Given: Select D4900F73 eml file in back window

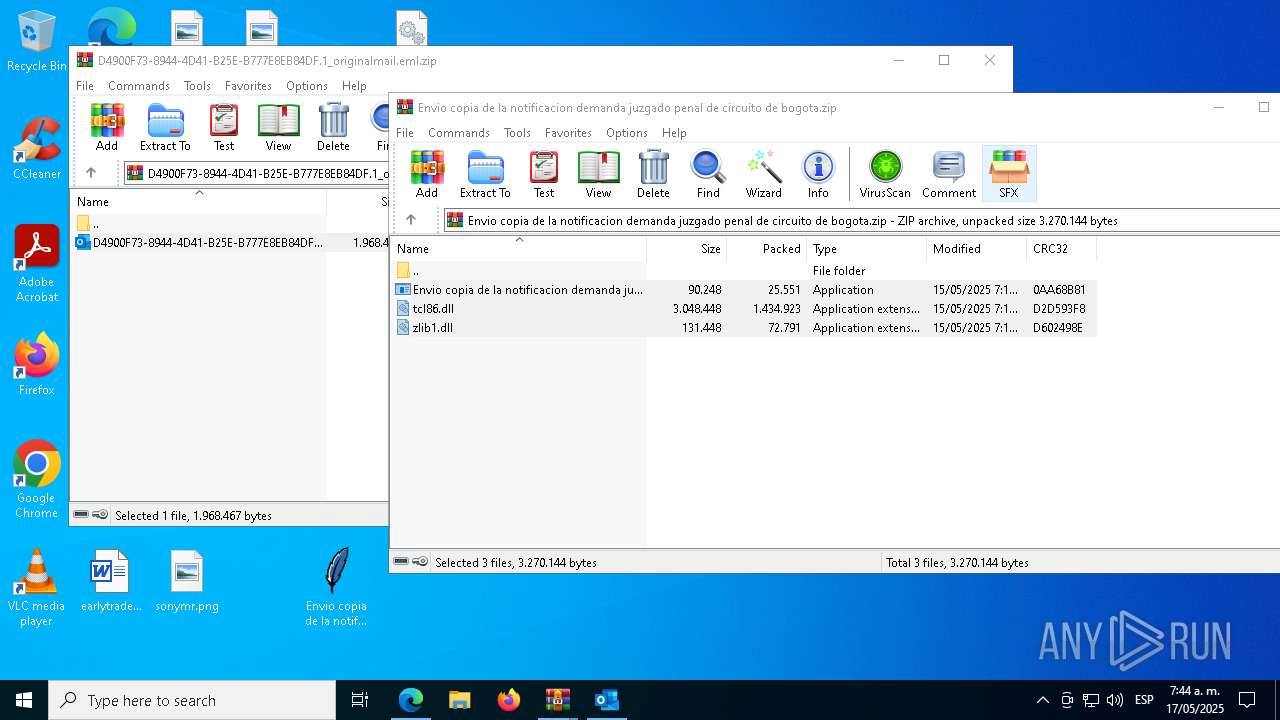Looking at the screenshot, I should click(x=230, y=242).
